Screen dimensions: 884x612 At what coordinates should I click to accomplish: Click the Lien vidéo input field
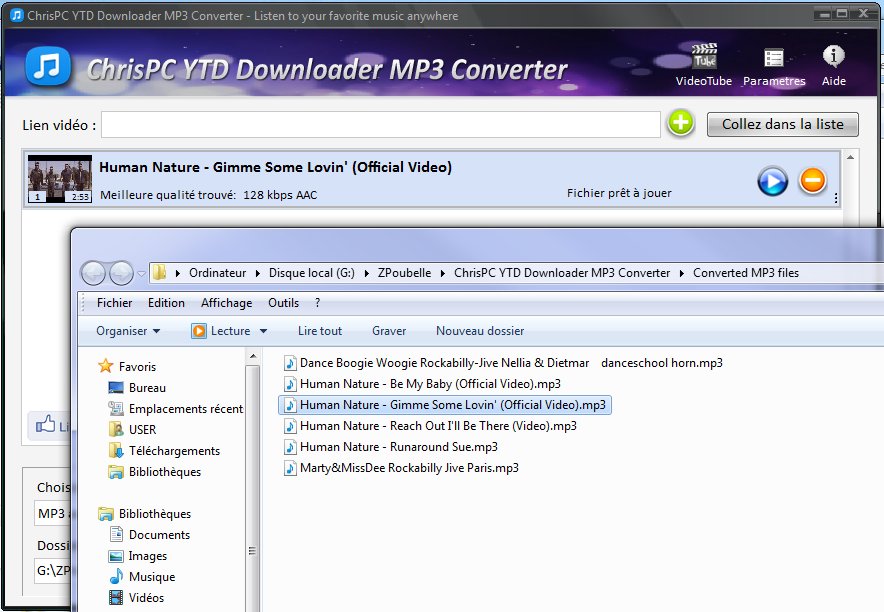(x=381, y=125)
